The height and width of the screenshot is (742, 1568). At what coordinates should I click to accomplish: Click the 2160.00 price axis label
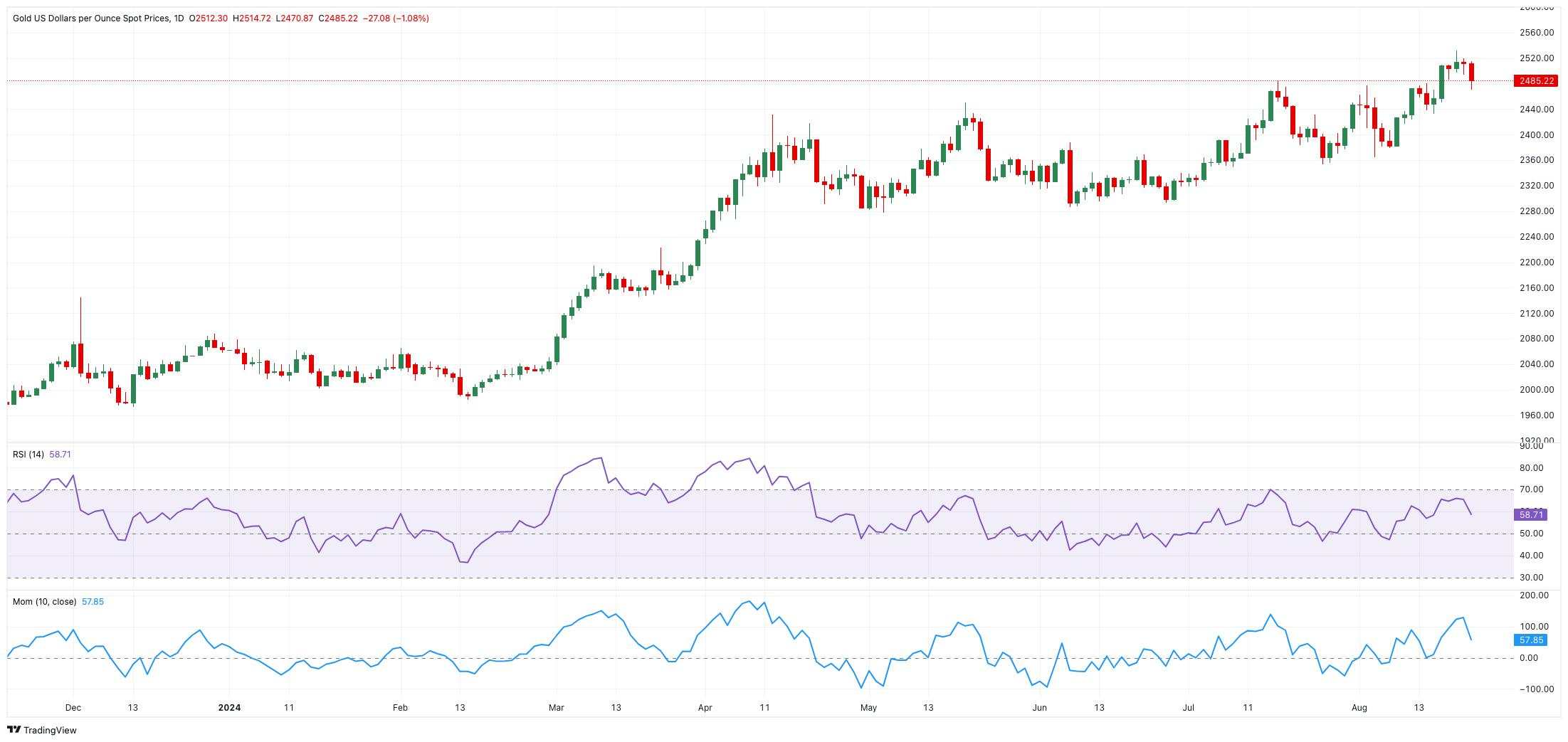pyautogui.click(x=1536, y=288)
